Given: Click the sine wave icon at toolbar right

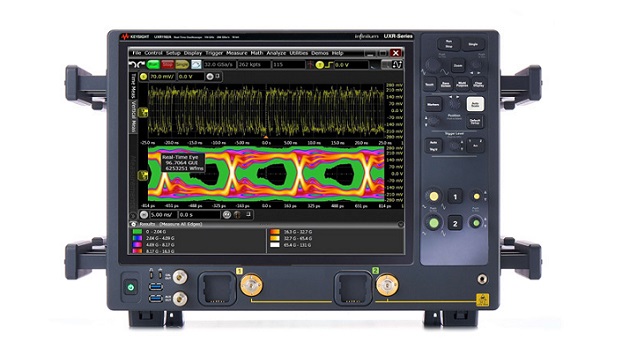Looking at the screenshot, I should point(397,64).
